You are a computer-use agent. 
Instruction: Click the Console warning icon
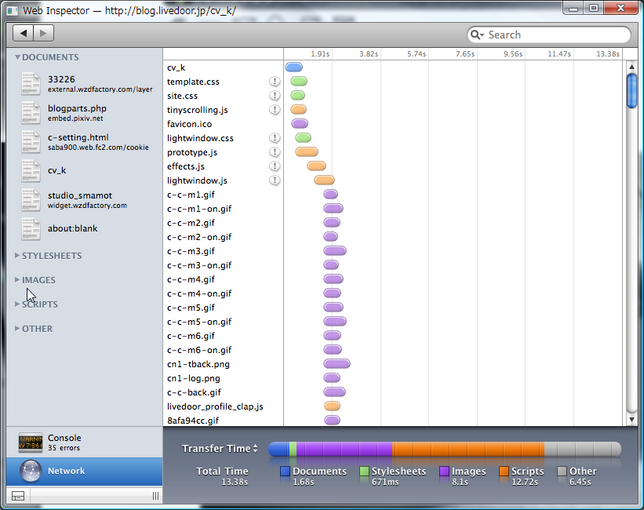click(x=30, y=442)
